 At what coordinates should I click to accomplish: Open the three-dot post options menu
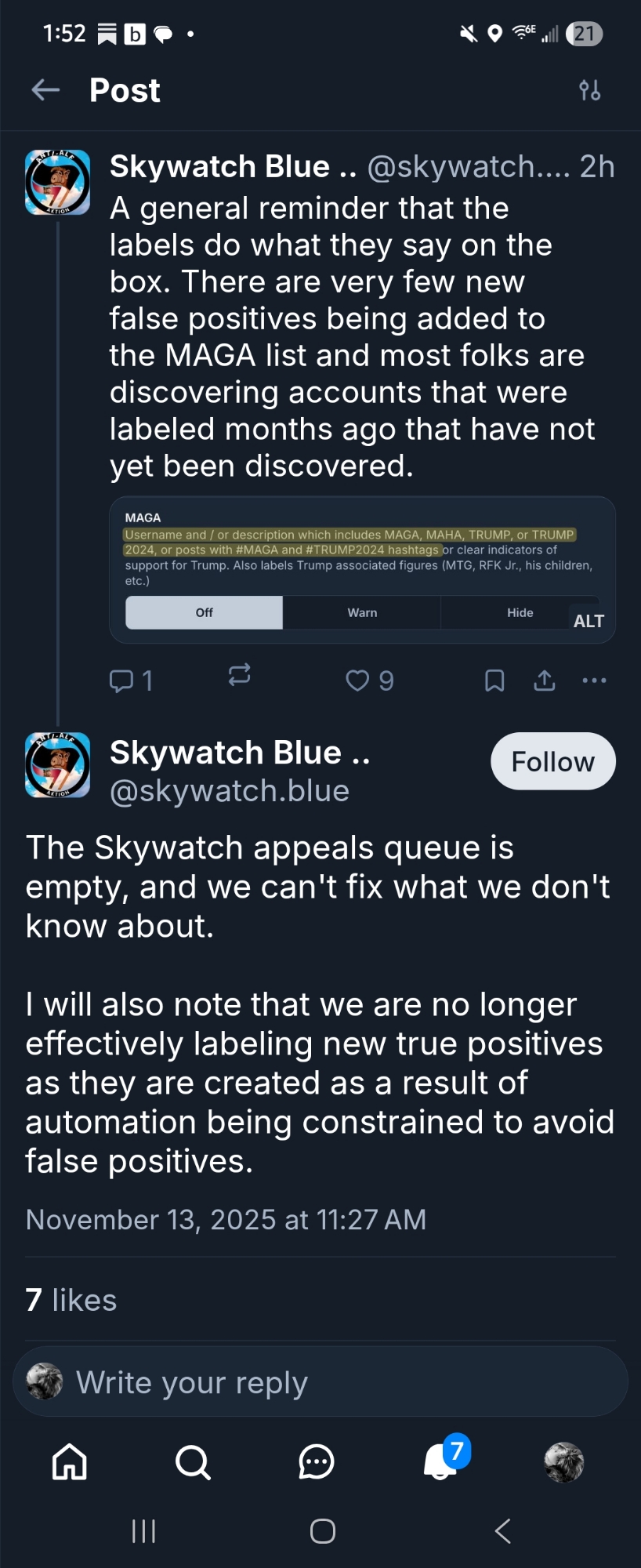pyautogui.click(x=594, y=681)
